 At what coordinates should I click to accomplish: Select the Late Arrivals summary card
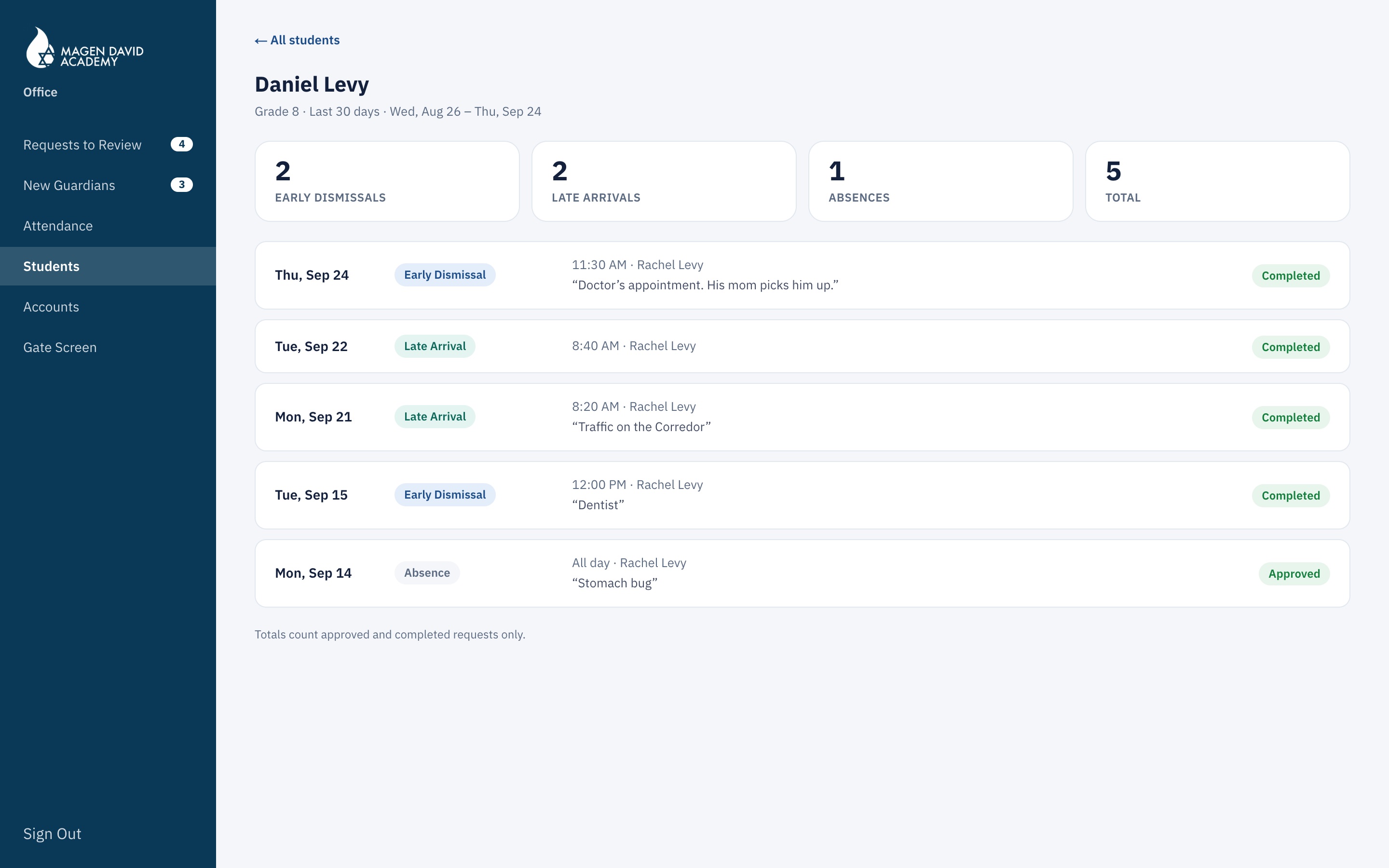664,181
